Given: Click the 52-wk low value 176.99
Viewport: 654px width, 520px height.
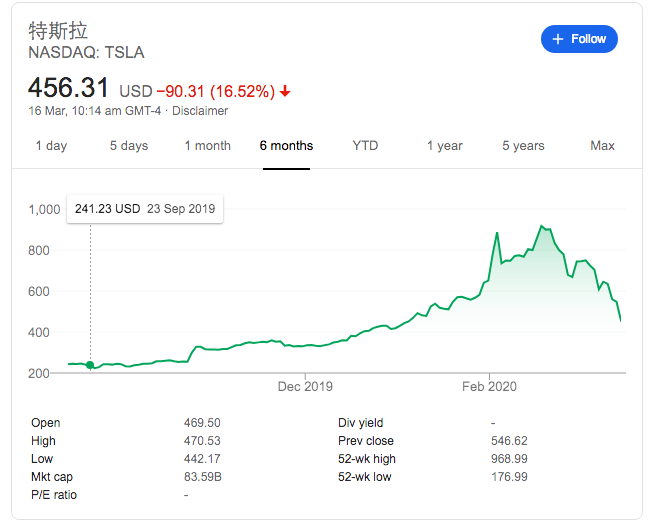Looking at the screenshot, I should click(x=509, y=477).
